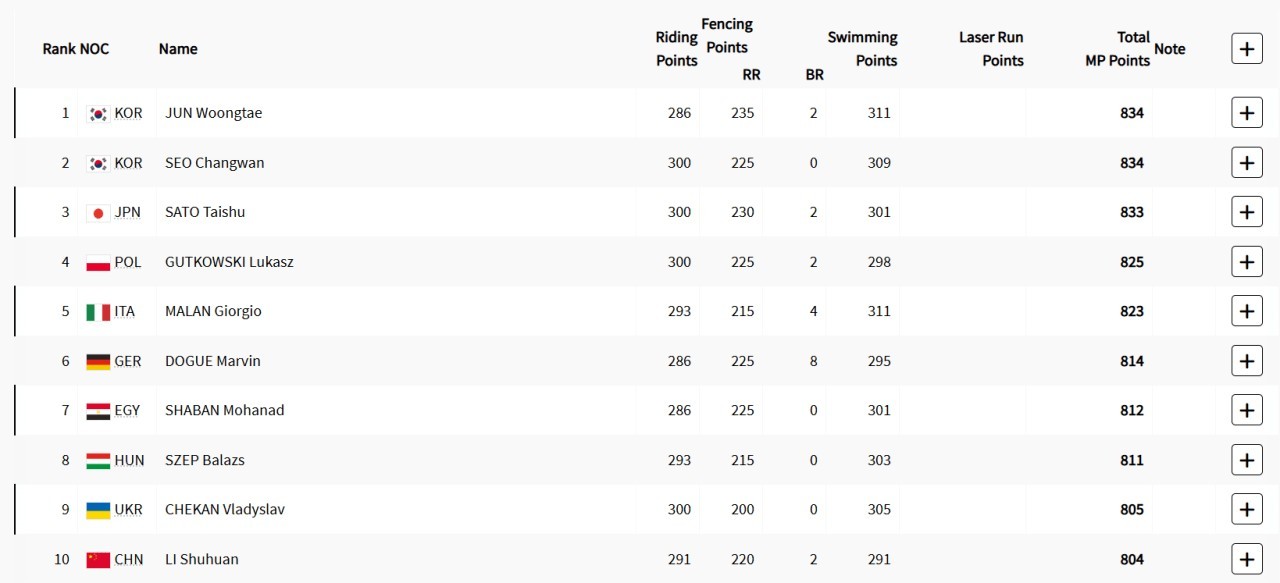Image resolution: width=1280 pixels, height=583 pixels.
Task: Show MALAN Giorgio's detailed results
Action: pyautogui.click(x=1246, y=311)
